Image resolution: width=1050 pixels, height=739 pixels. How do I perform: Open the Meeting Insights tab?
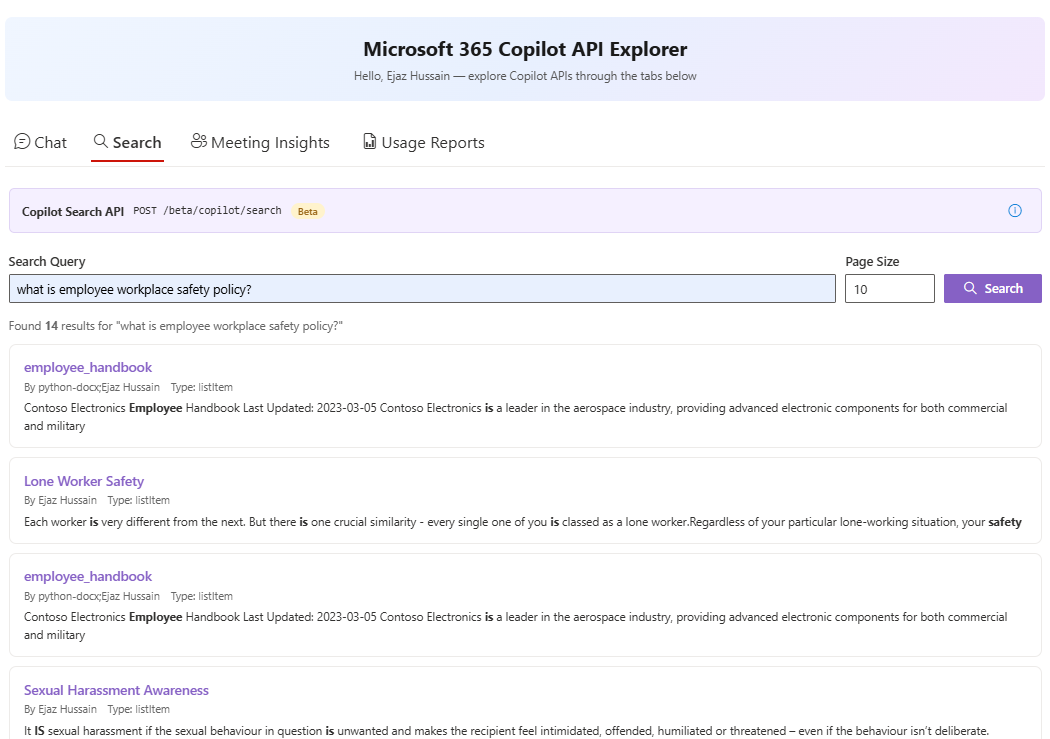[x=260, y=141]
